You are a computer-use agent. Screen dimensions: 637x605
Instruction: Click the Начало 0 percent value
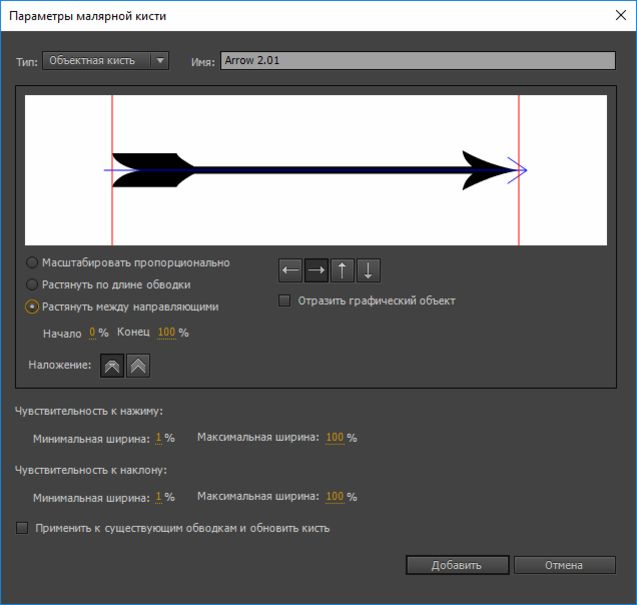coord(92,332)
